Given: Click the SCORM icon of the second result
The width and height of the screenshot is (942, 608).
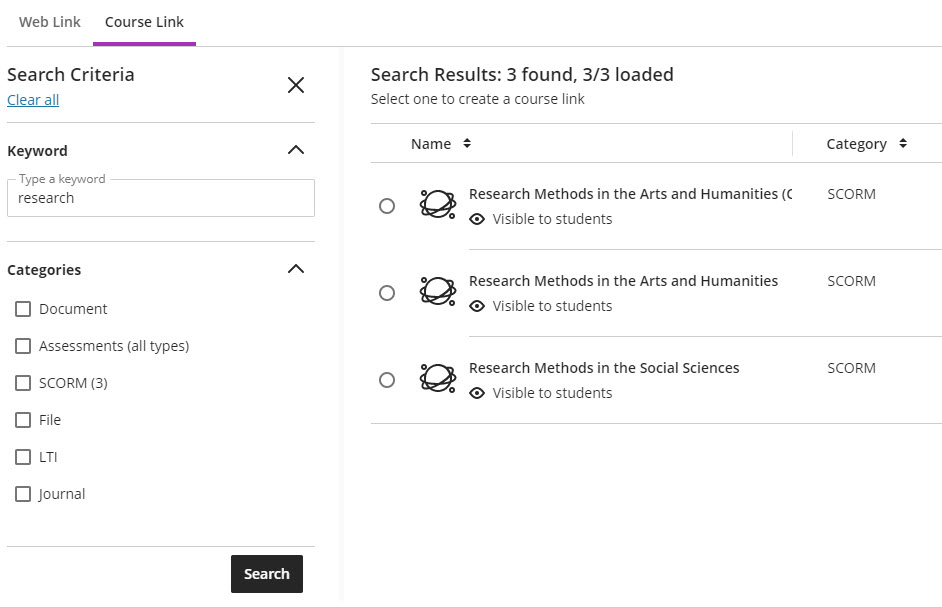Looking at the screenshot, I should click(438, 291).
